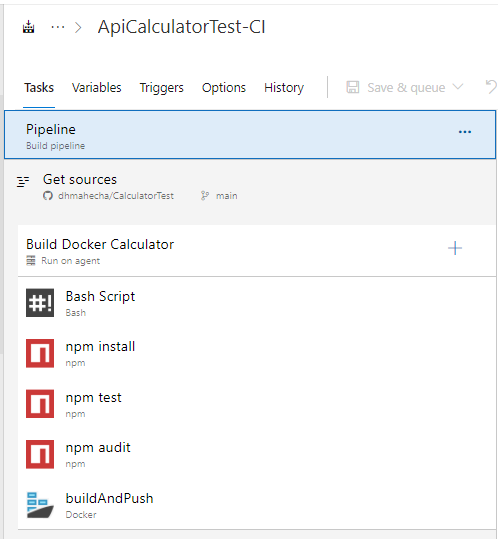Viewport: 498px width, 539px height.
Task: Click the main branch label
Action: click(226, 196)
